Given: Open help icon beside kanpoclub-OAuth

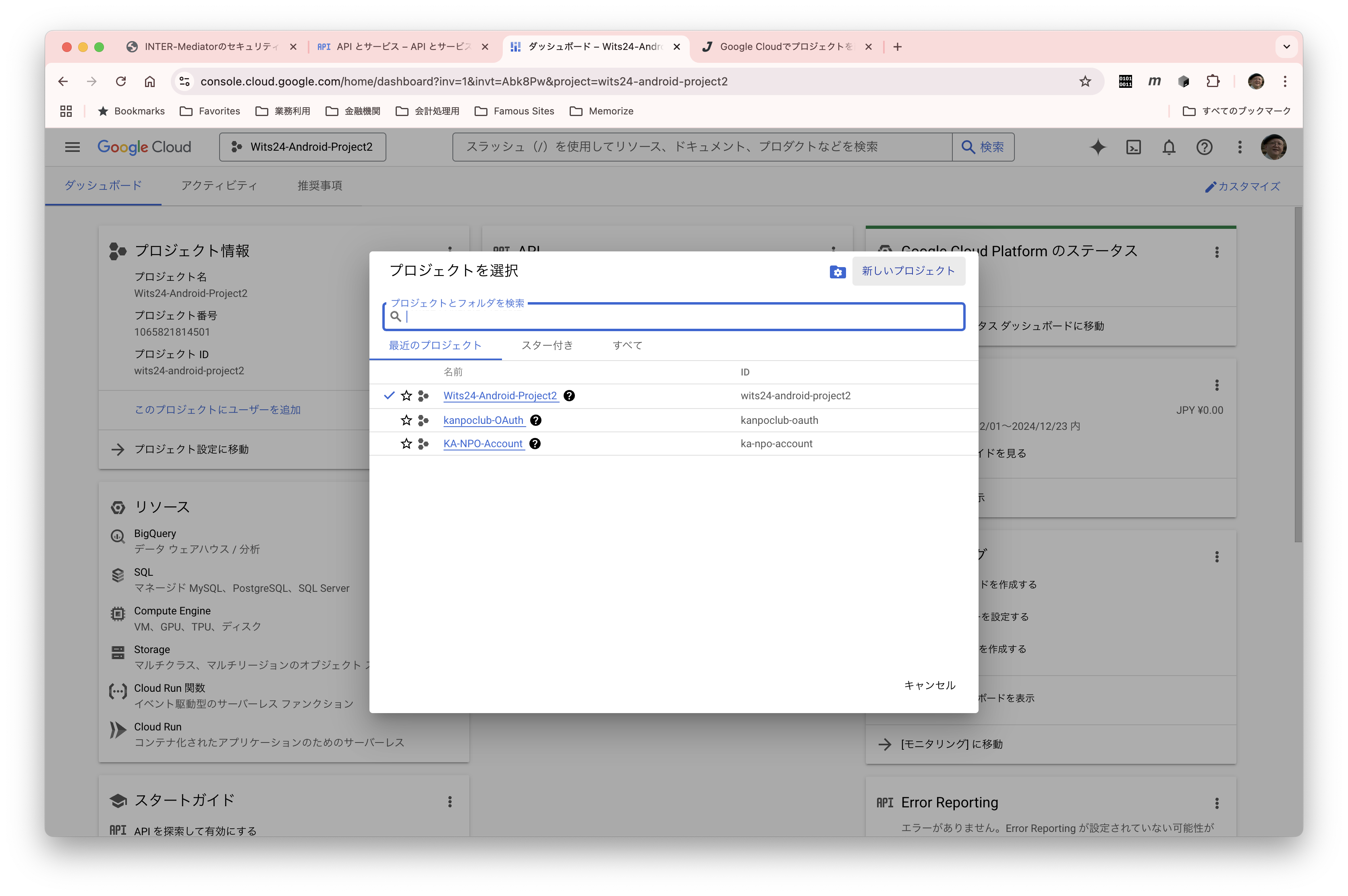Looking at the screenshot, I should coord(535,420).
